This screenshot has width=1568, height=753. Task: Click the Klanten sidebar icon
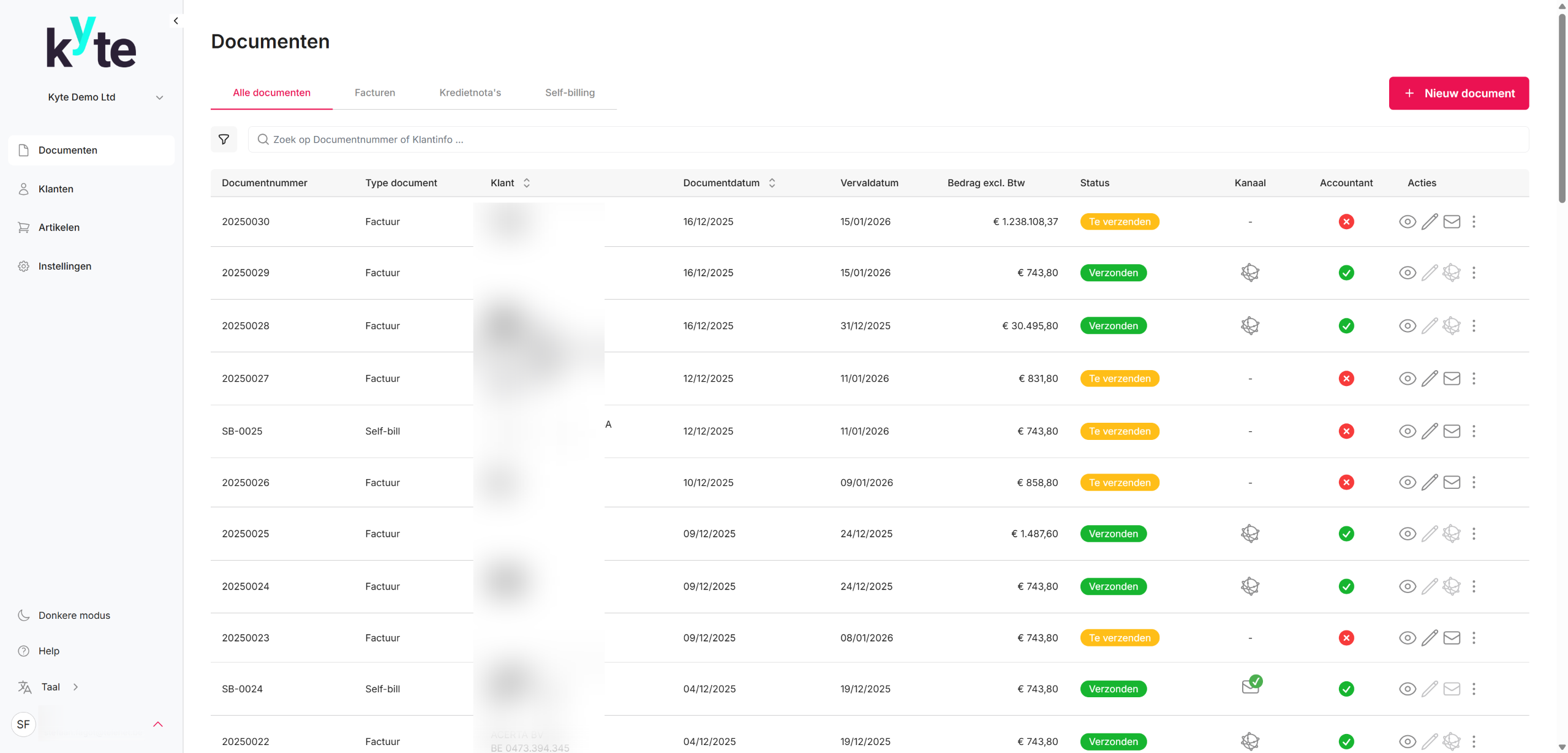click(24, 189)
